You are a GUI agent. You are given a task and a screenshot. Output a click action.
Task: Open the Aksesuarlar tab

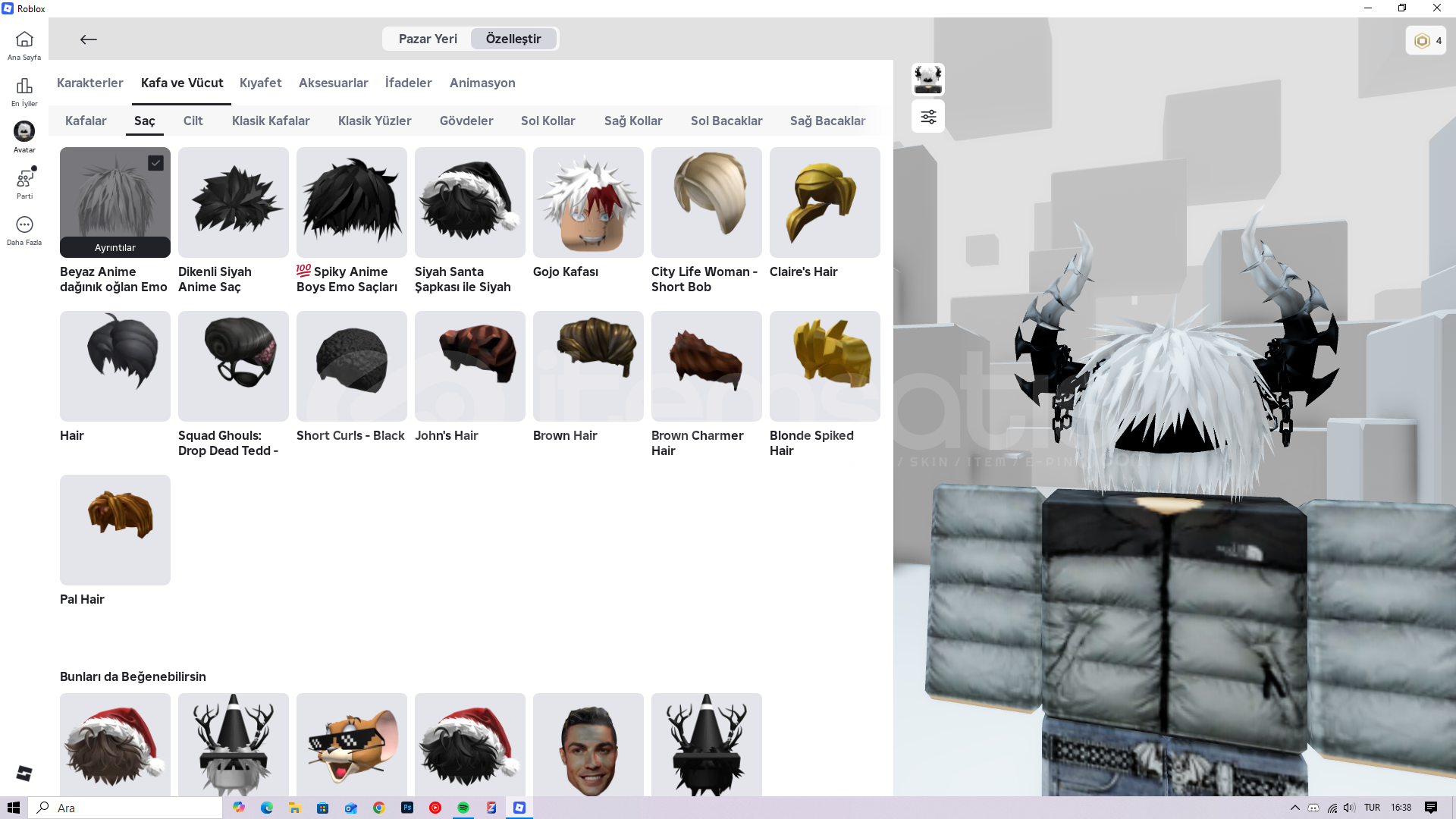pos(333,83)
